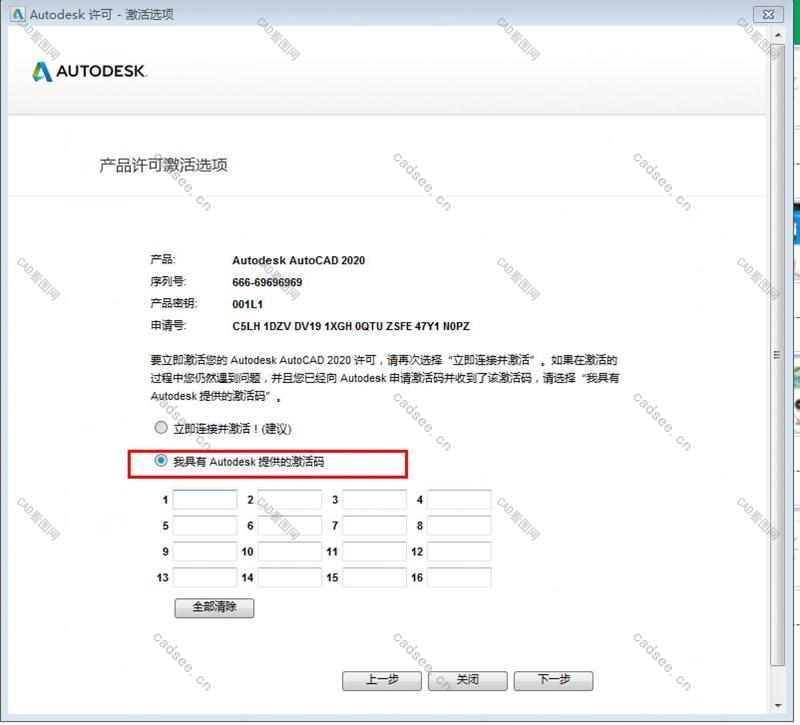This screenshot has height=725, width=800.
Task: Click the product key 001L1
Action: coord(247,304)
